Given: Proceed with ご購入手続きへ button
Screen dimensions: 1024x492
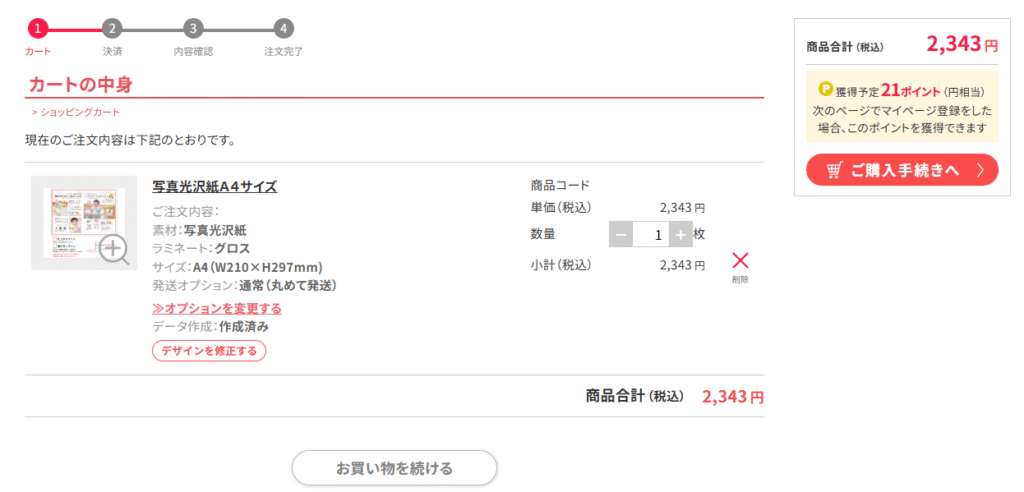Looking at the screenshot, I should pyautogui.click(x=902, y=170).
